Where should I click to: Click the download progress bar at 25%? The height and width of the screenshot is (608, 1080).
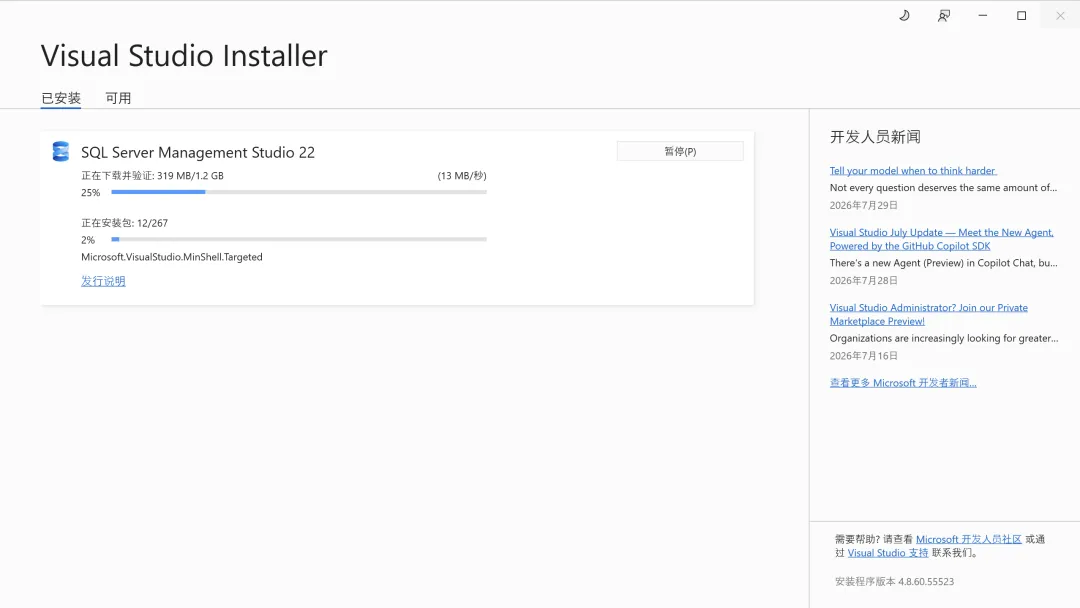point(299,192)
